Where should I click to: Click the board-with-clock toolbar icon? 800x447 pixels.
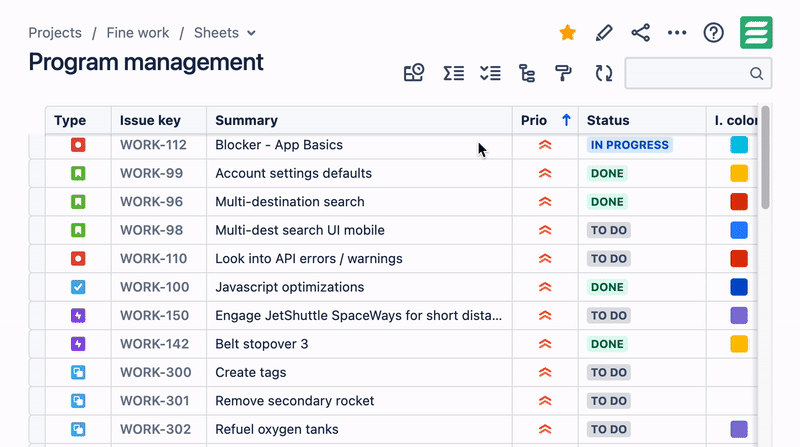pyautogui.click(x=414, y=73)
